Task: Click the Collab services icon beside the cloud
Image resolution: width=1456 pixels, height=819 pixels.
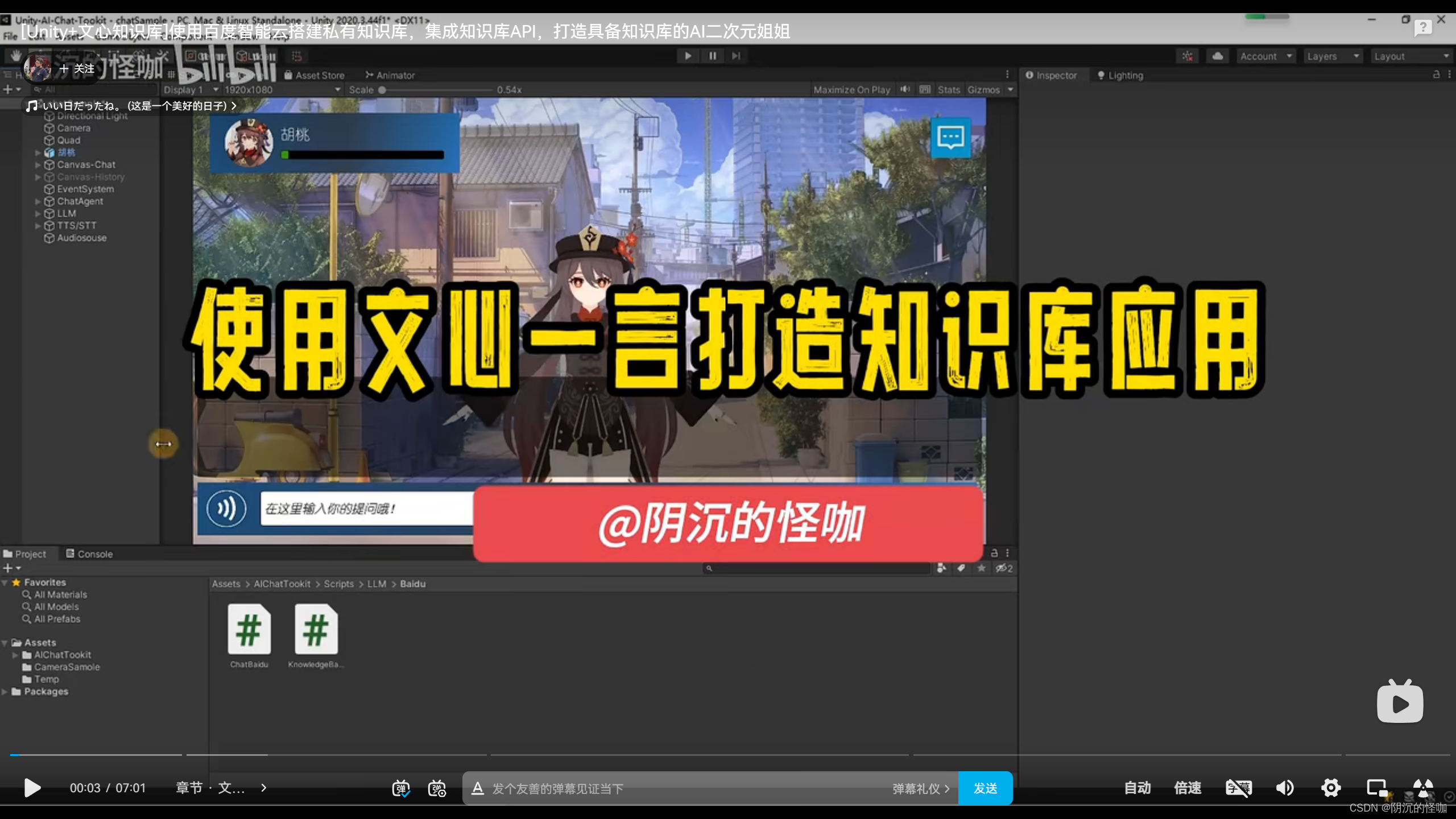Action: pyautogui.click(x=1188, y=56)
